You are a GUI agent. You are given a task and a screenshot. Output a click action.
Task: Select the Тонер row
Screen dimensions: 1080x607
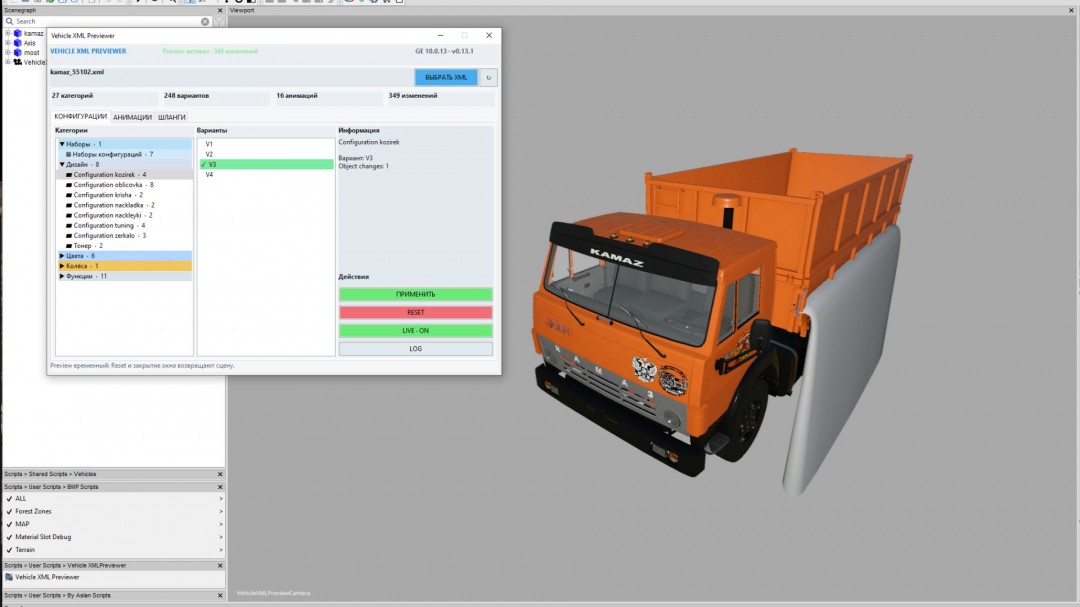pos(124,245)
